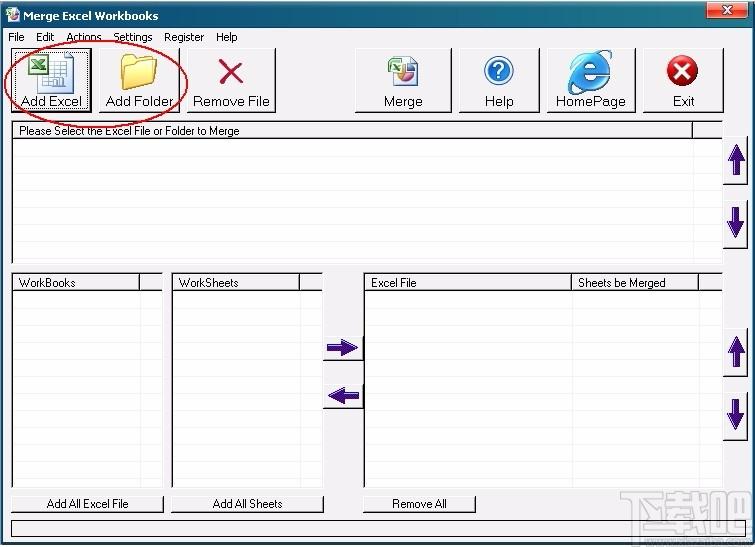Visit the HomePage via Internet Explorer icon
This screenshot has height=547, width=755.
coord(591,80)
